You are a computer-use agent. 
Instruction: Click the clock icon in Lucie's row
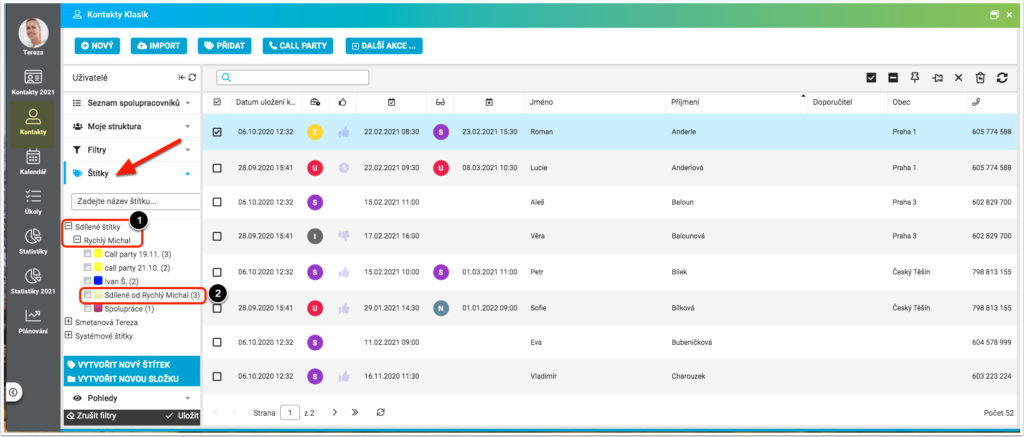coord(344,168)
